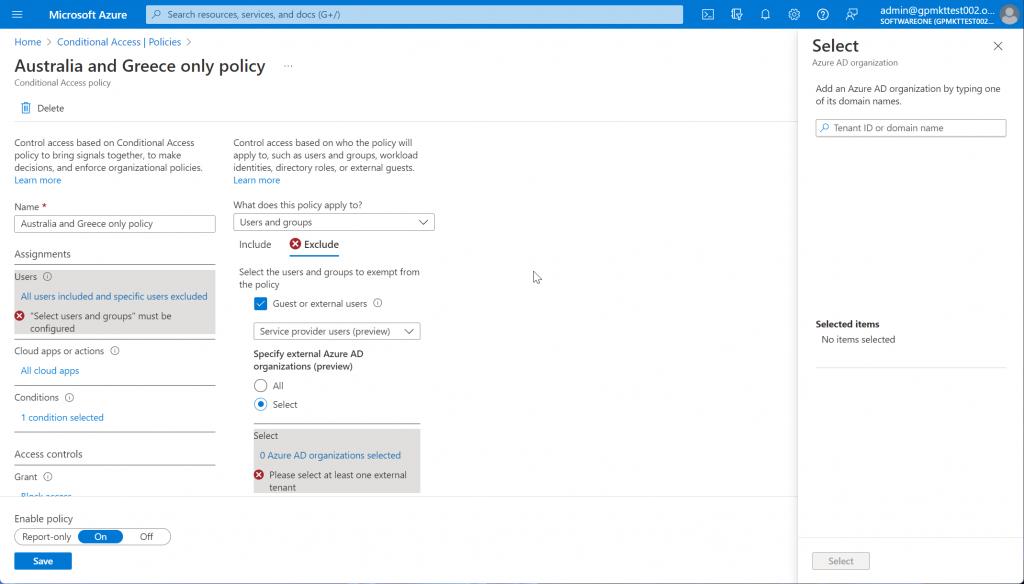
Task: Show info tooltip for Guest or external users
Action: click(377, 303)
